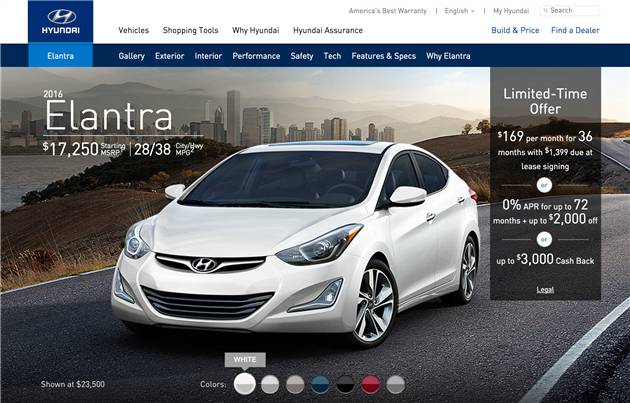Go to Features & Specs section
Image resolution: width=630 pixels, height=403 pixels.
383,56
